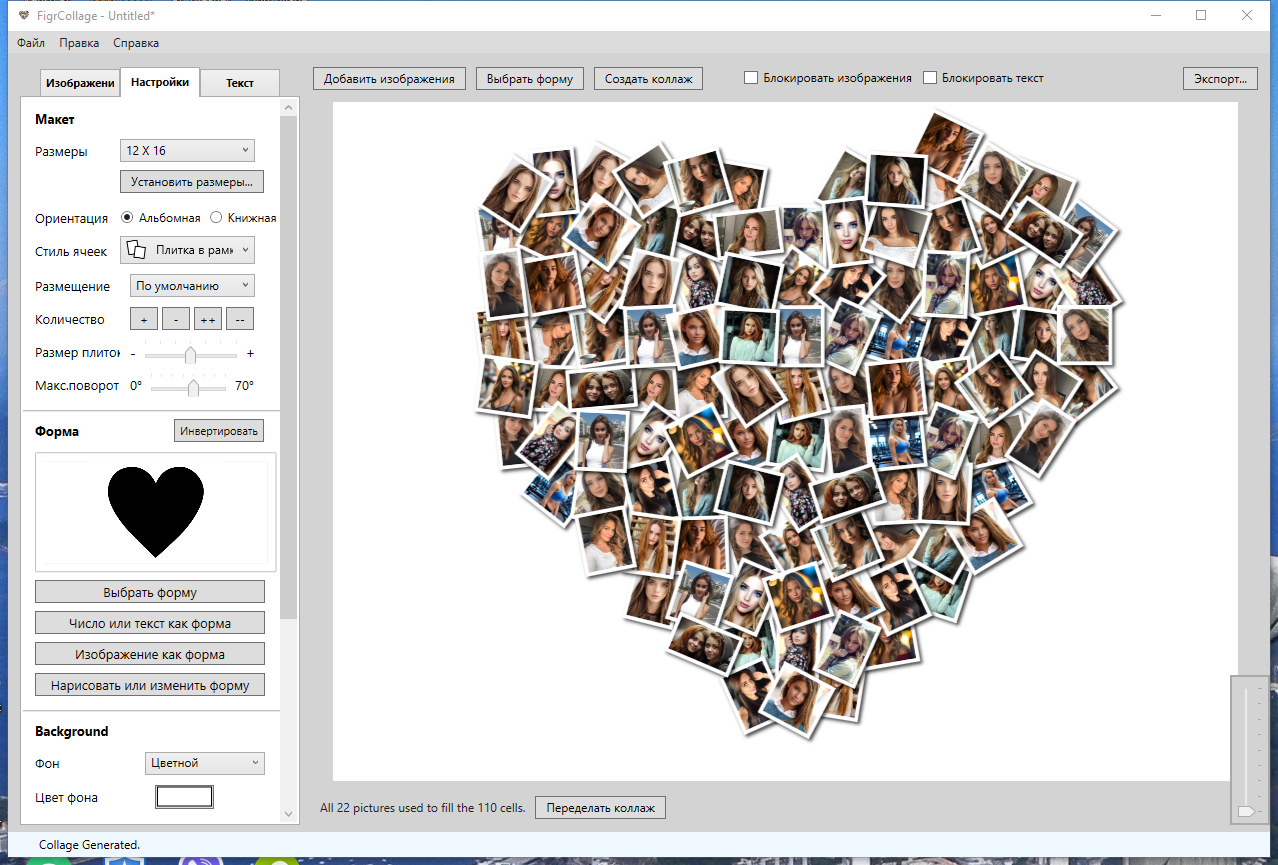Click the Создать коллаж button

click(x=648, y=79)
